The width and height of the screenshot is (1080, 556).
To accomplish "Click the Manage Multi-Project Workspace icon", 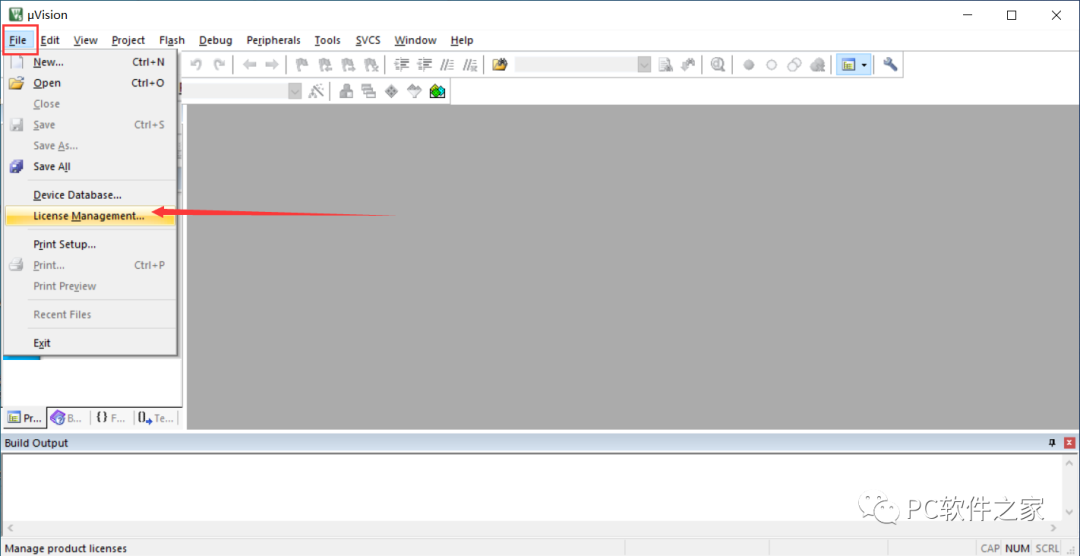I will coord(368,91).
